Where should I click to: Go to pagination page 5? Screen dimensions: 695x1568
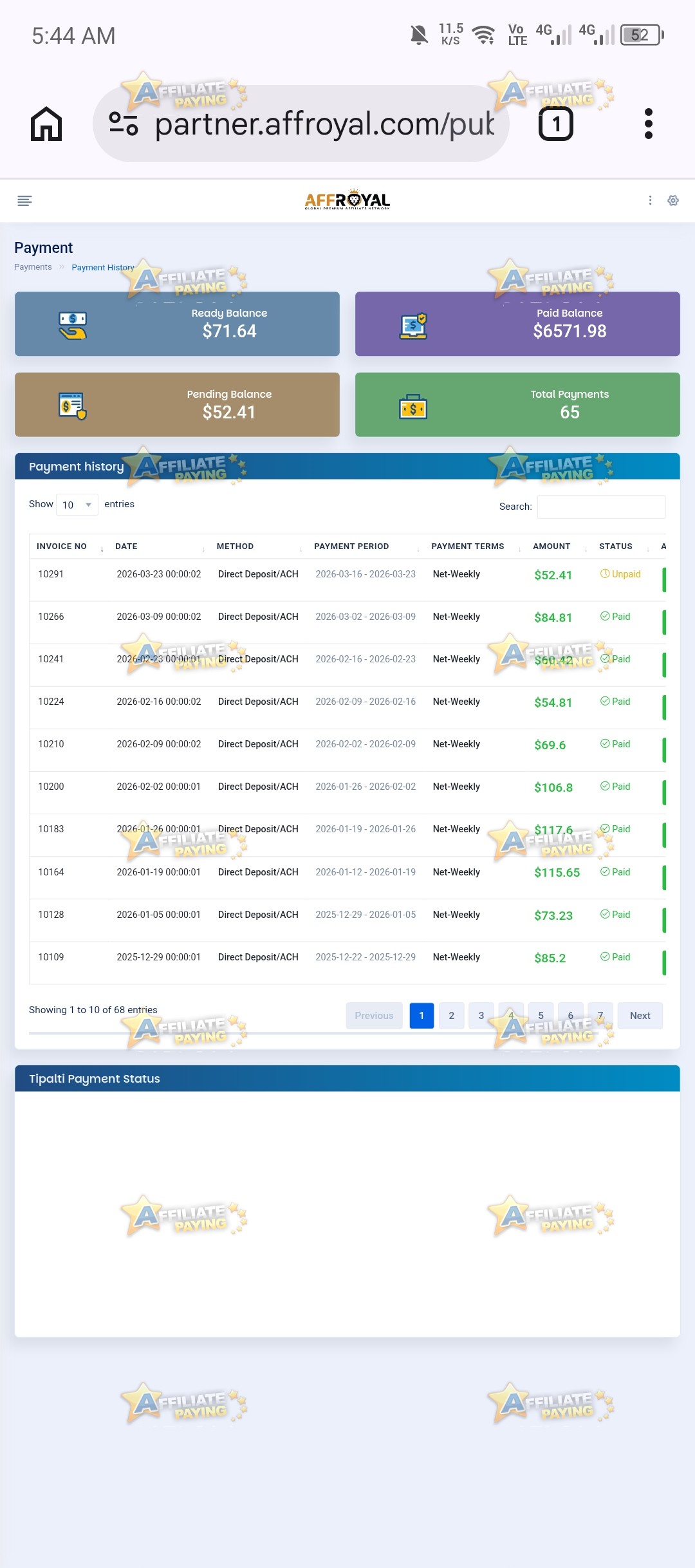tap(541, 1016)
